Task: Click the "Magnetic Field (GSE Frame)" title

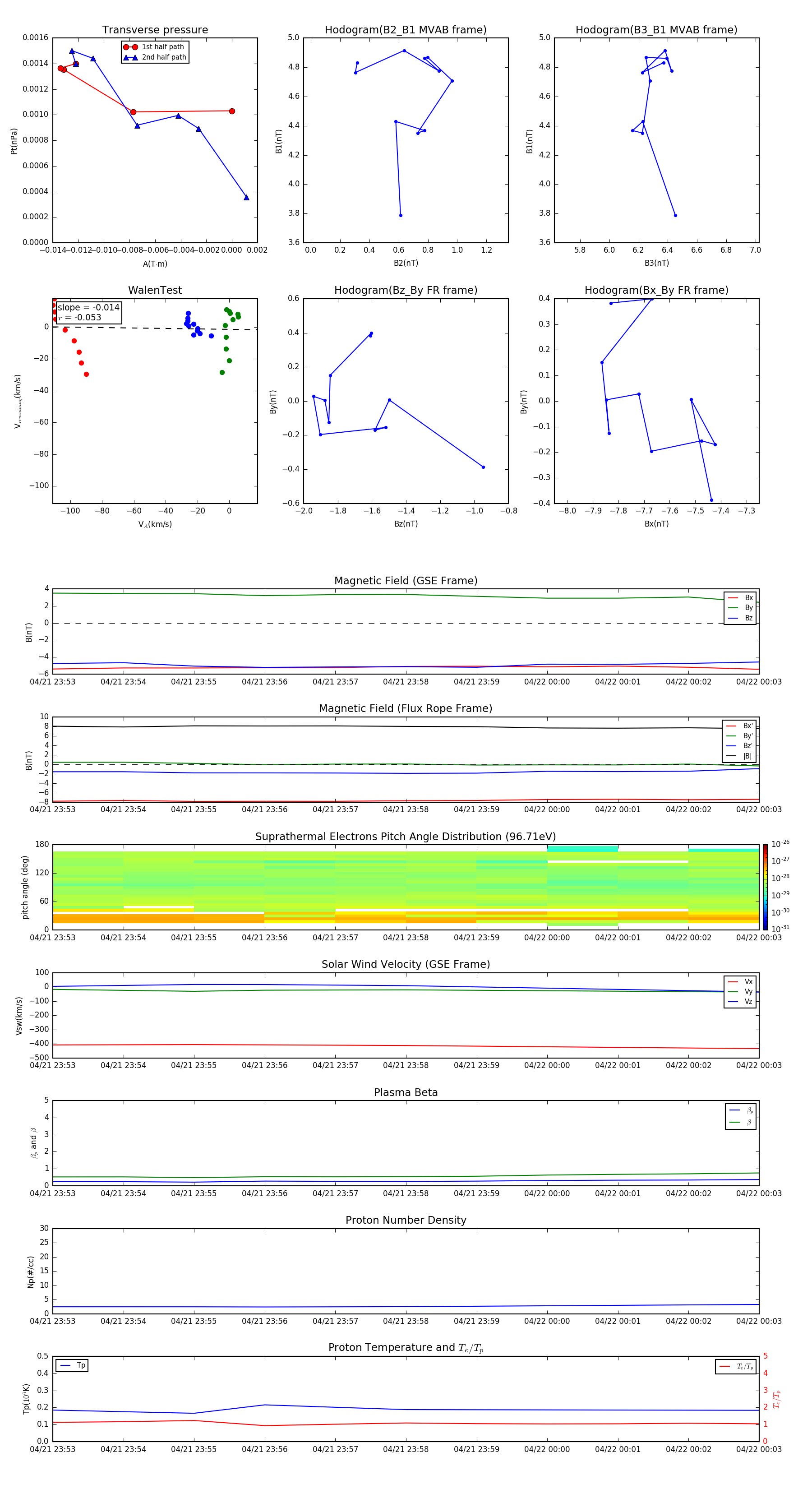Action: tap(406, 580)
